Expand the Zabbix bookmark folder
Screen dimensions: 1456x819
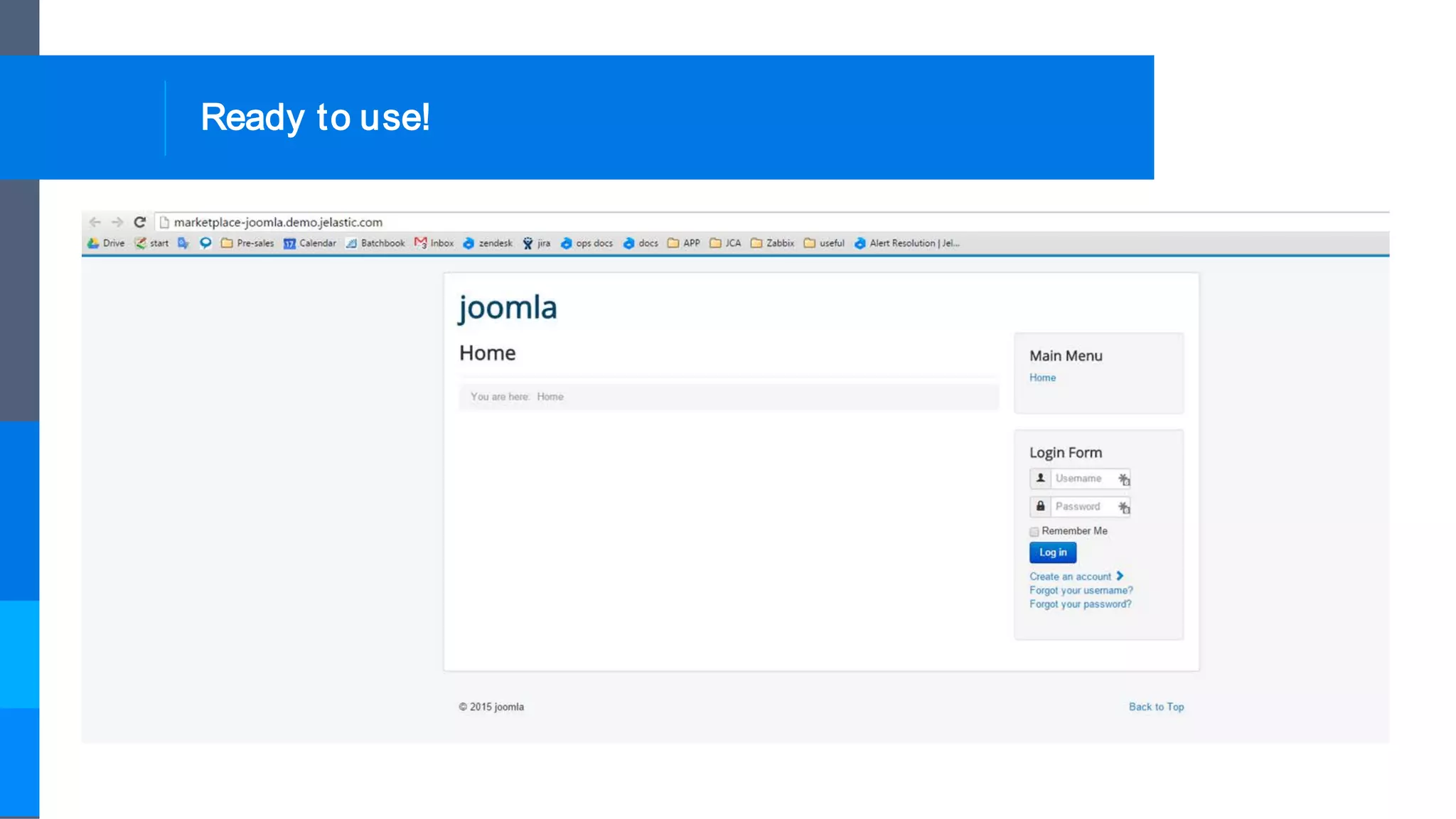tap(773, 243)
